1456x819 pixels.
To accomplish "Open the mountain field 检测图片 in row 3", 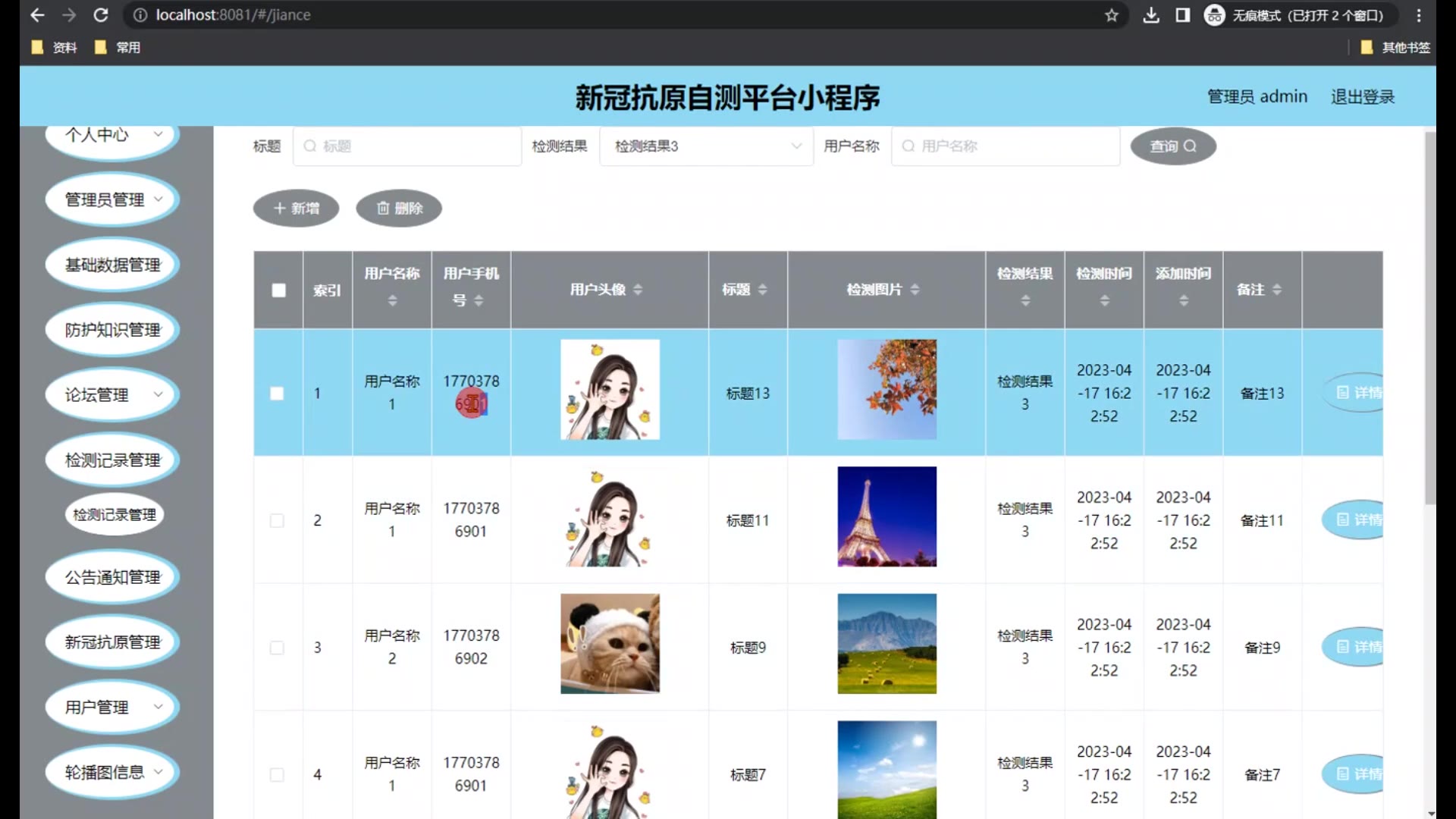I will (886, 644).
